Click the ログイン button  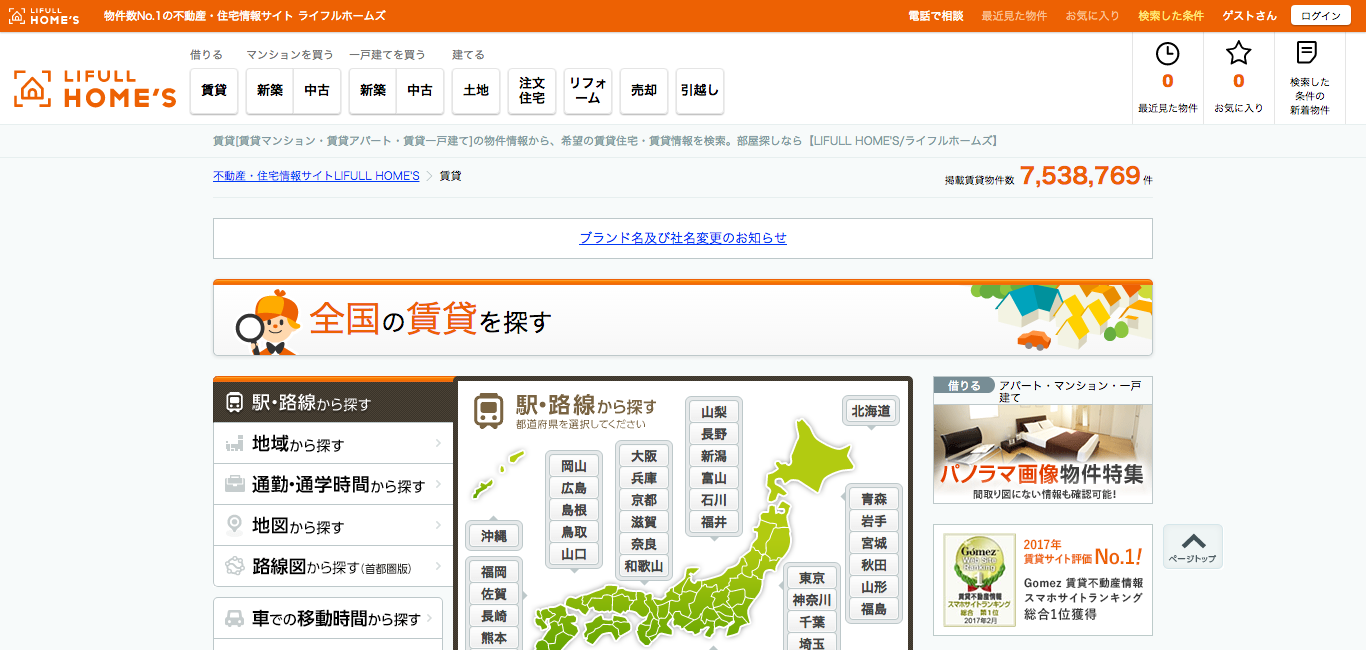click(1320, 16)
